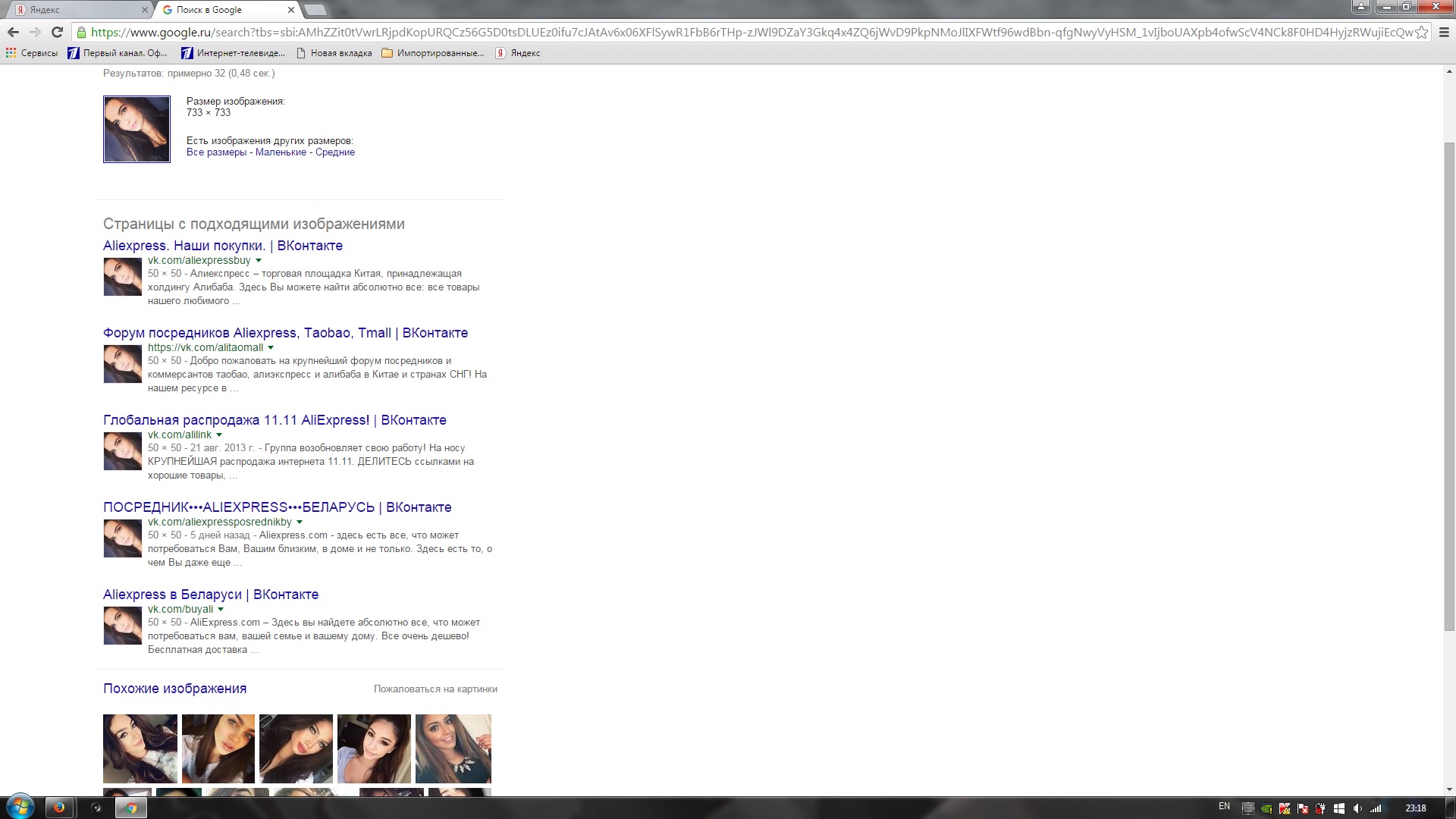
Task: Open the Похожие изображения heading link
Action: click(174, 689)
